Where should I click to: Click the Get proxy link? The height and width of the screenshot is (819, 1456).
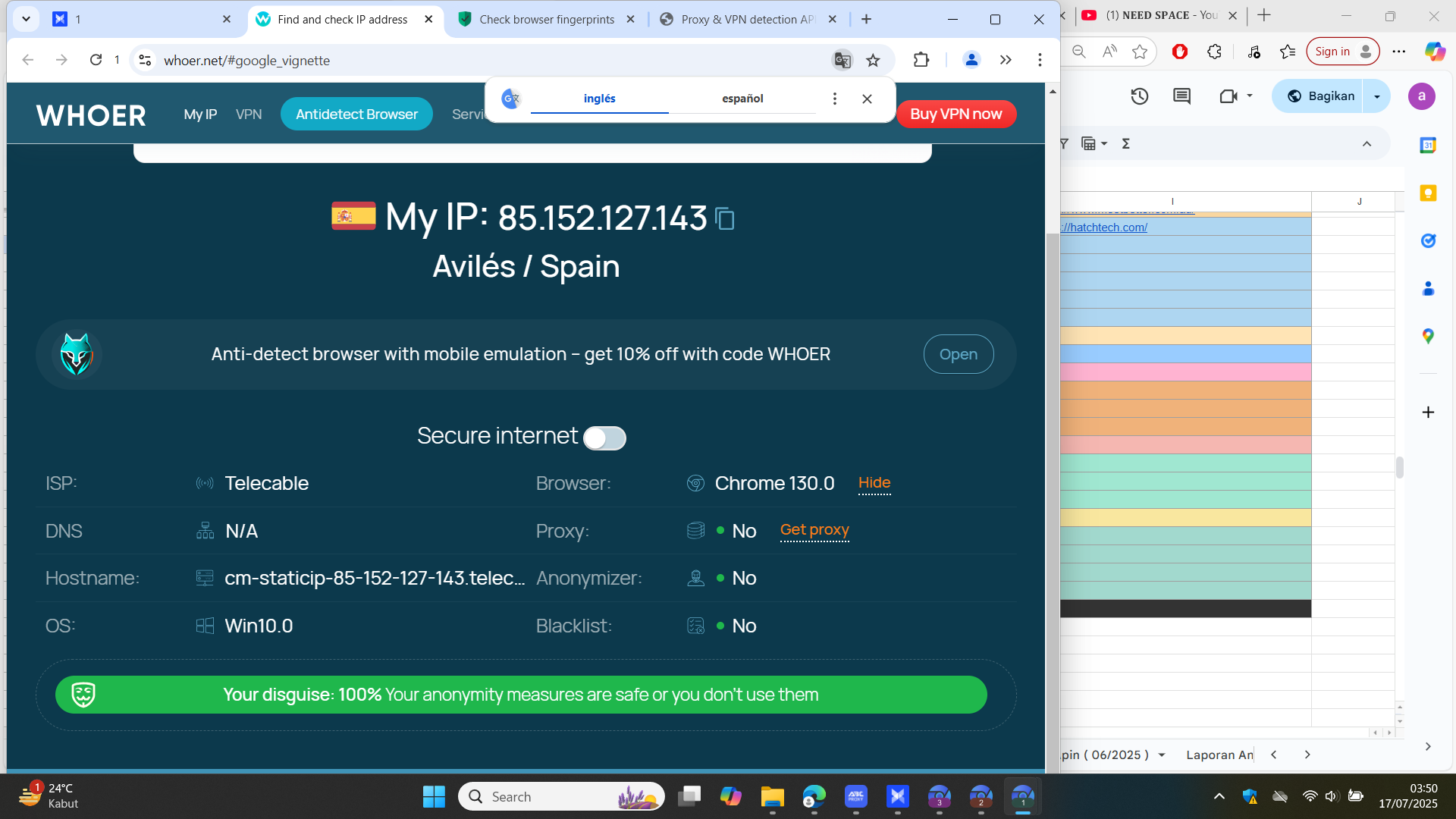tap(814, 530)
